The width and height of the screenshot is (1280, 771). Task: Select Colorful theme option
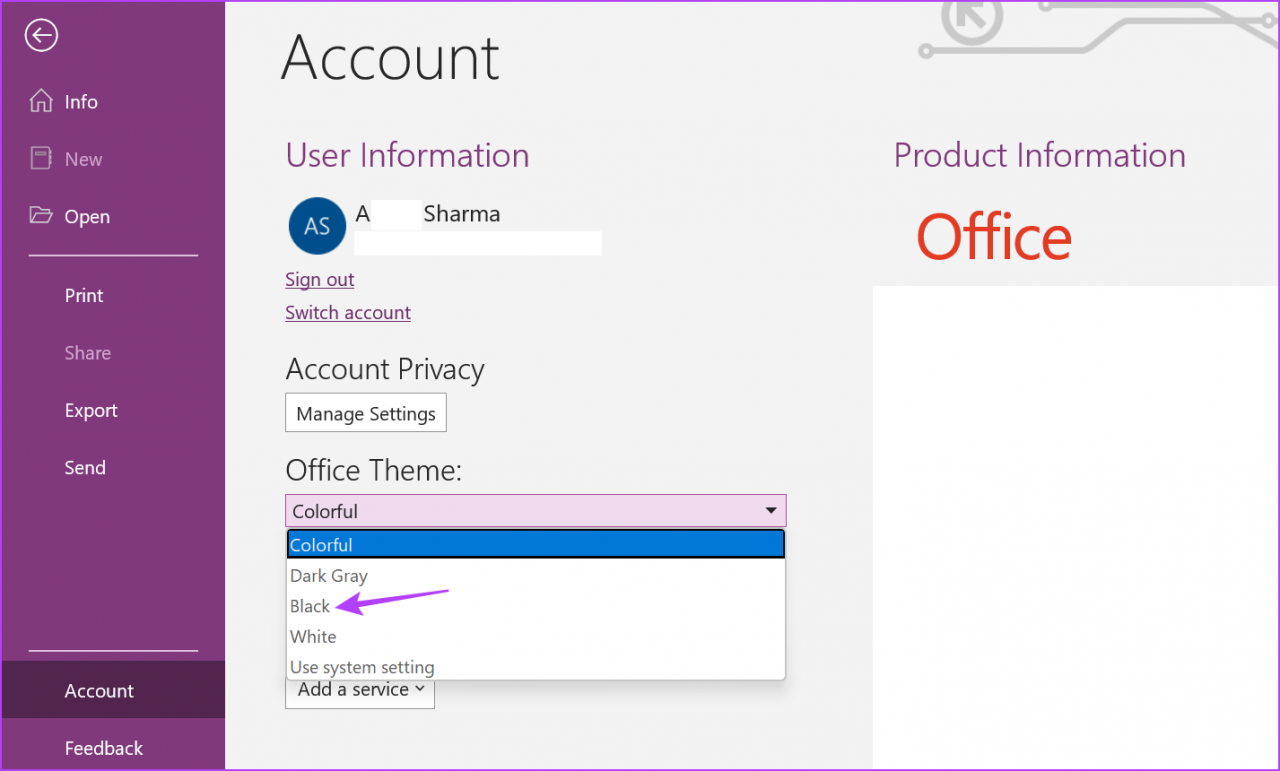point(321,545)
